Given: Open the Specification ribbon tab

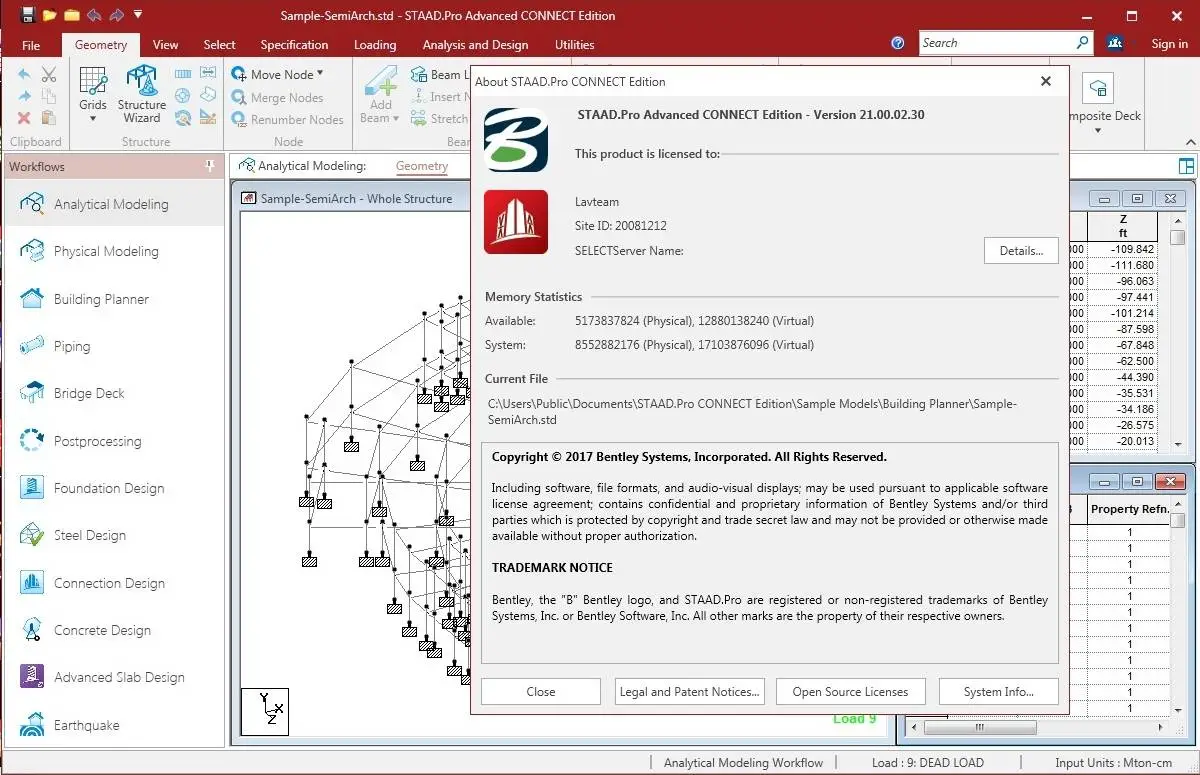Looking at the screenshot, I should 294,45.
